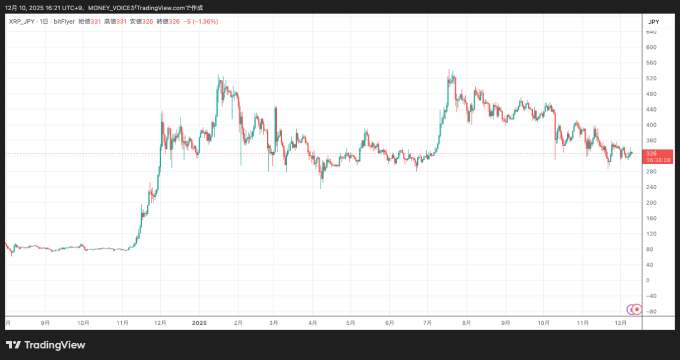The height and width of the screenshot is (360, 680).
Task: Click the 4月 label on time axis
Action: (313, 323)
